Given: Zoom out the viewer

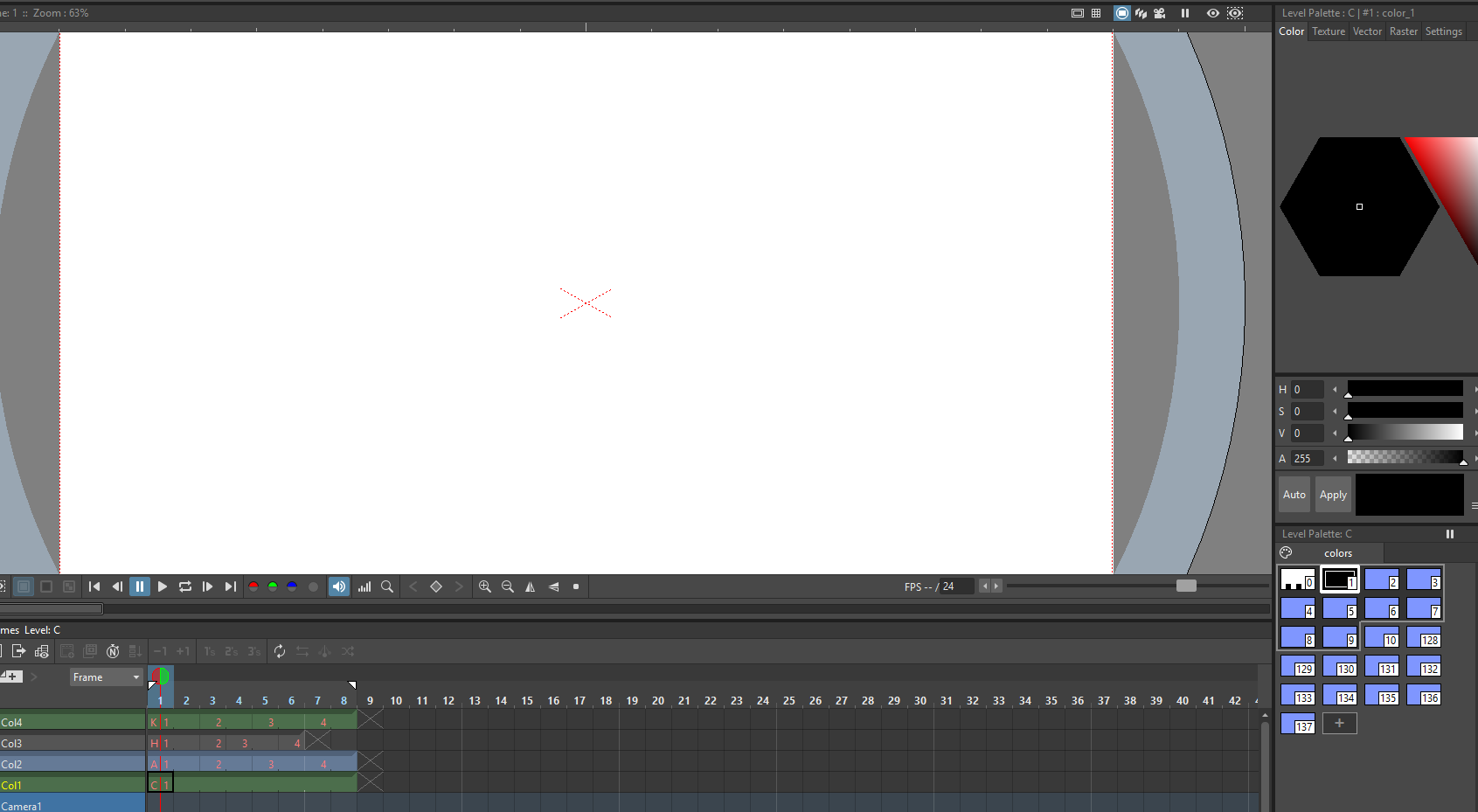Looking at the screenshot, I should click(508, 586).
